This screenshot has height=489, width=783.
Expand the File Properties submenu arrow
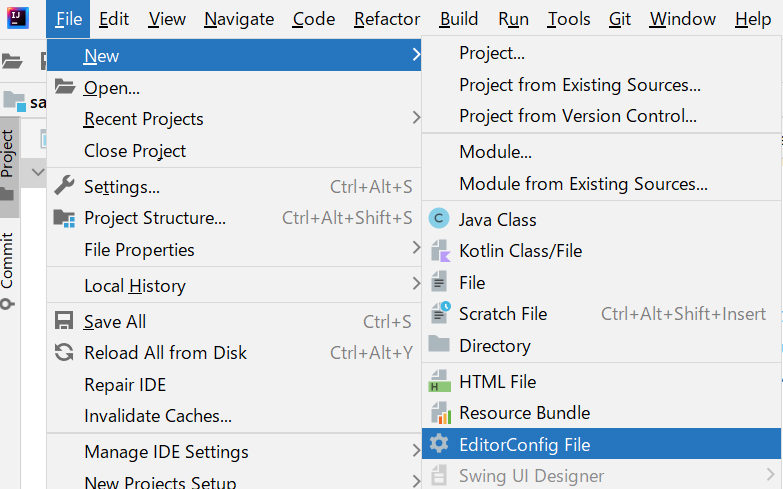[416, 248]
